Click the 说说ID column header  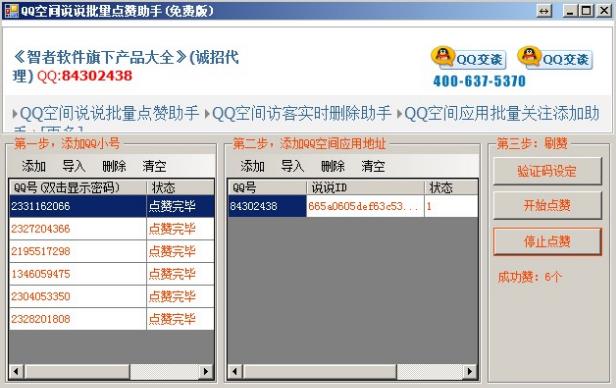365,187
